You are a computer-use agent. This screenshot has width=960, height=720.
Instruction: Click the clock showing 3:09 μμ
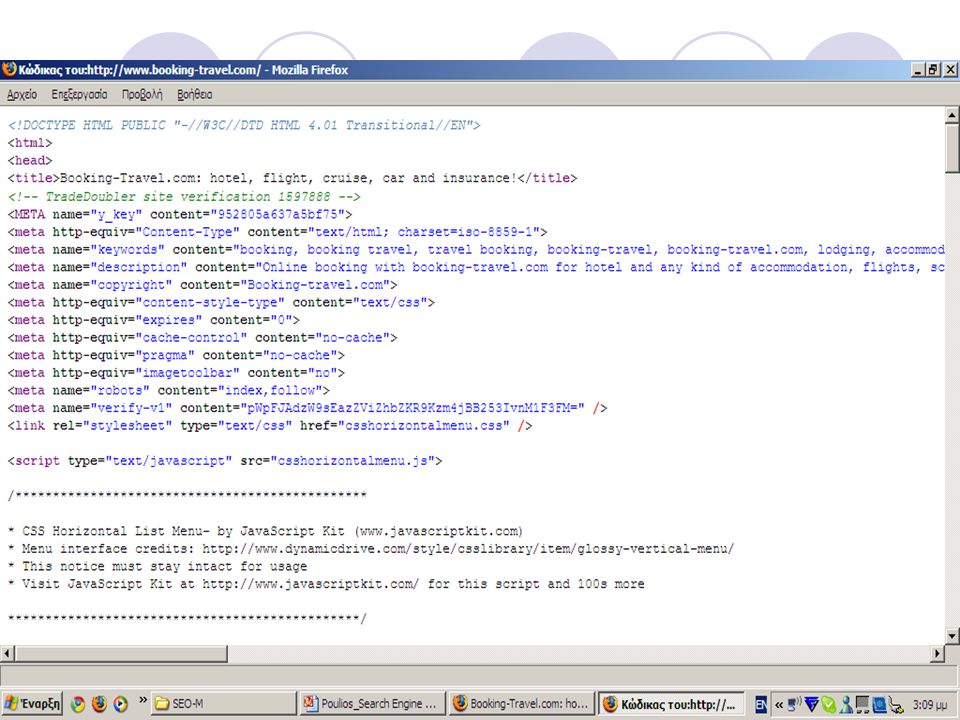(929, 705)
